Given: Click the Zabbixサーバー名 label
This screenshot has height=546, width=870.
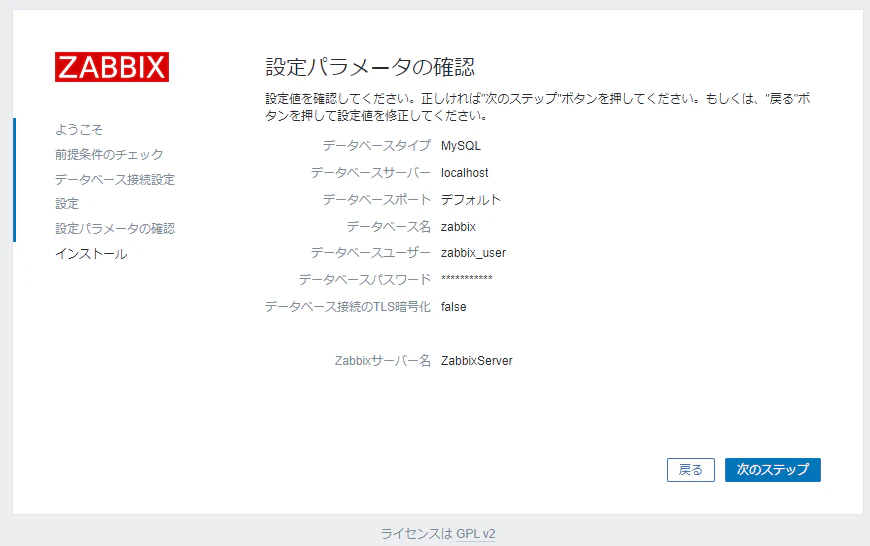Looking at the screenshot, I should coord(383,361).
